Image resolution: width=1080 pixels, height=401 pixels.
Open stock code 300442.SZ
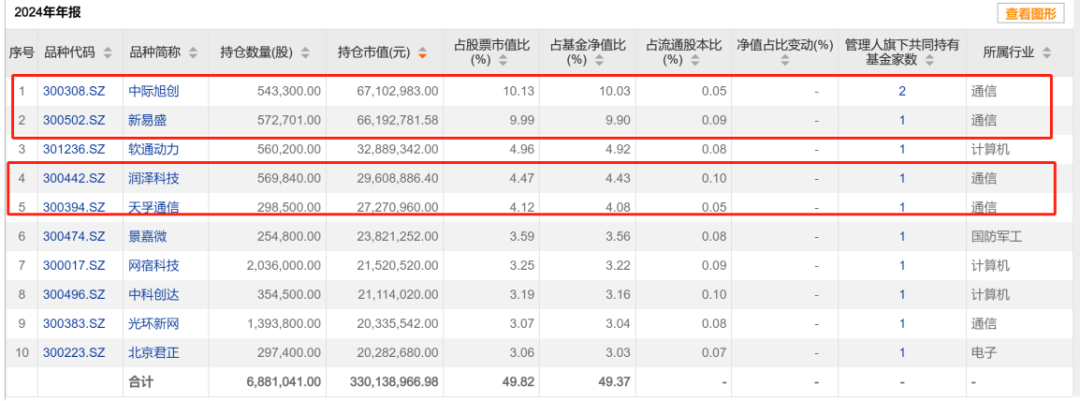(74, 178)
